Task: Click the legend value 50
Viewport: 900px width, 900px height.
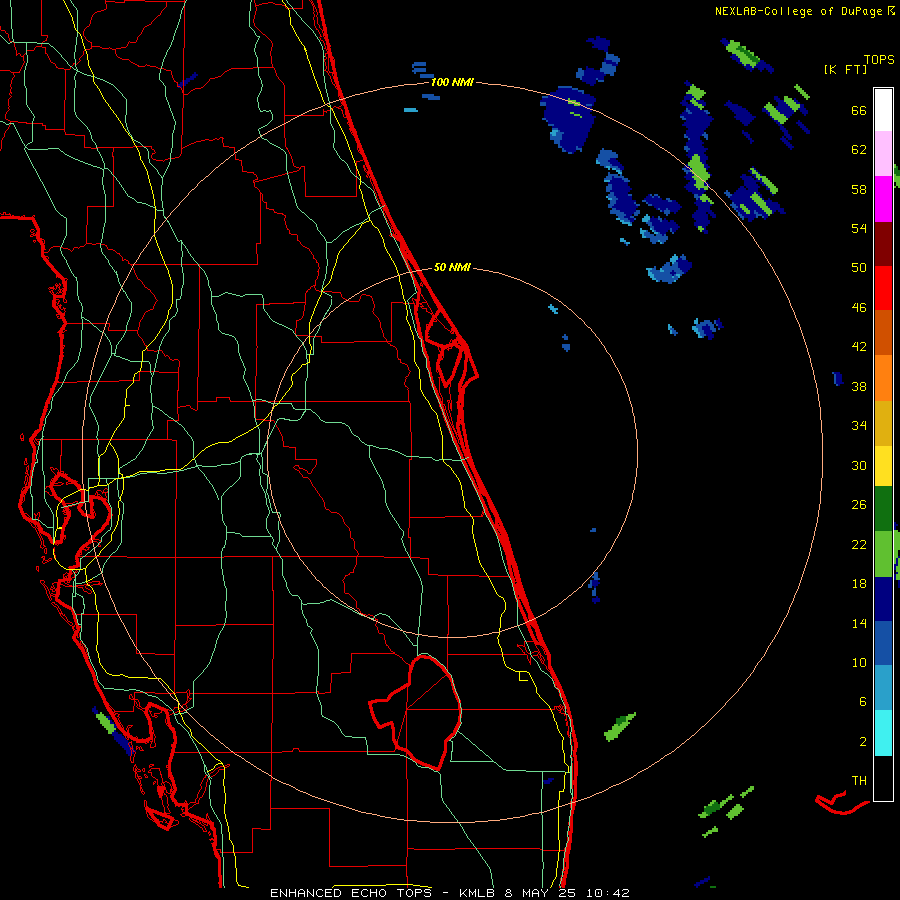Action: pyautogui.click(x=859, y=267)
